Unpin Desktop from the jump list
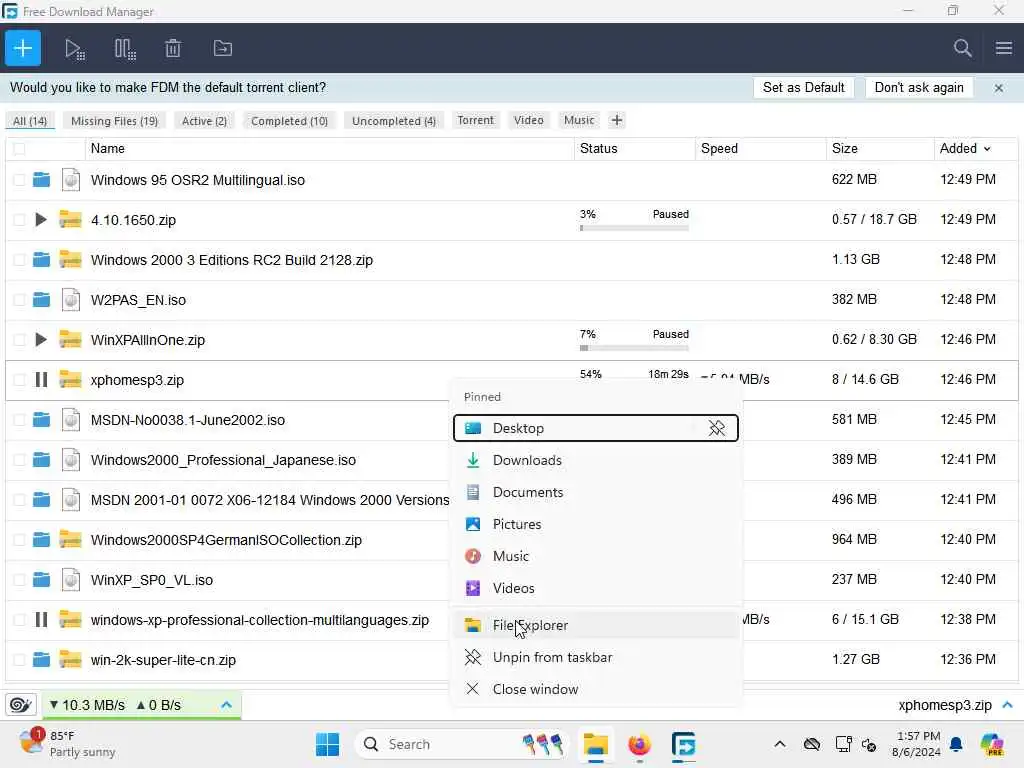1024x768 pixels. [x=716, y=428]
